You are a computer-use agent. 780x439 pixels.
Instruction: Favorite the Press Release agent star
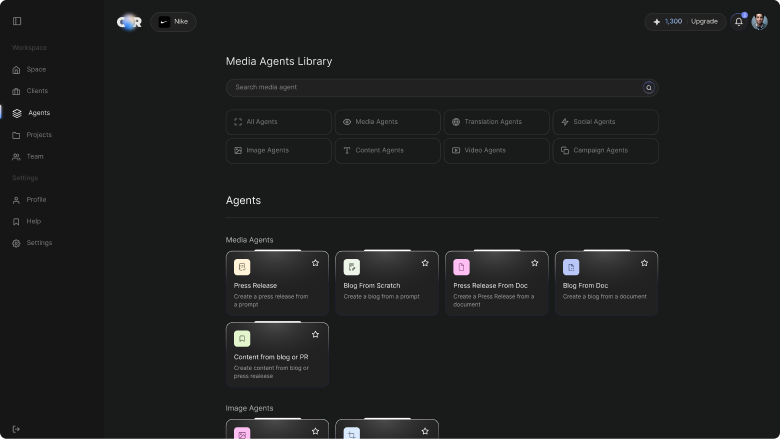[315, 263]
